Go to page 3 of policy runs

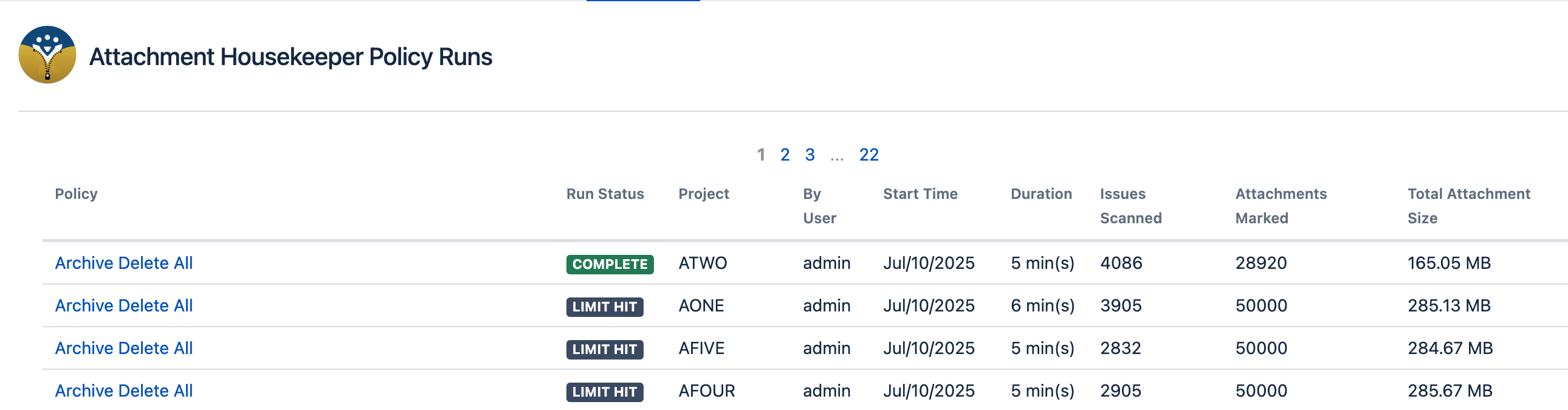[x=810, y=155]
